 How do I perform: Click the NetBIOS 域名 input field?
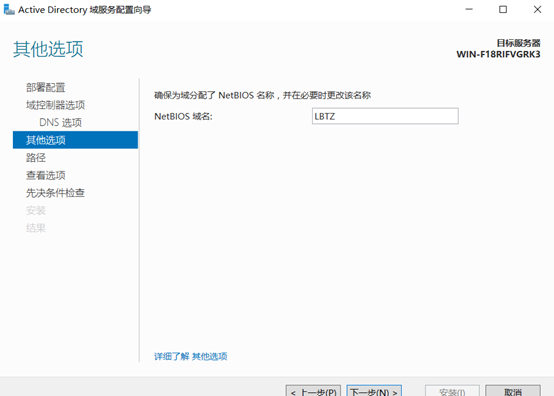tap(385, 116)
